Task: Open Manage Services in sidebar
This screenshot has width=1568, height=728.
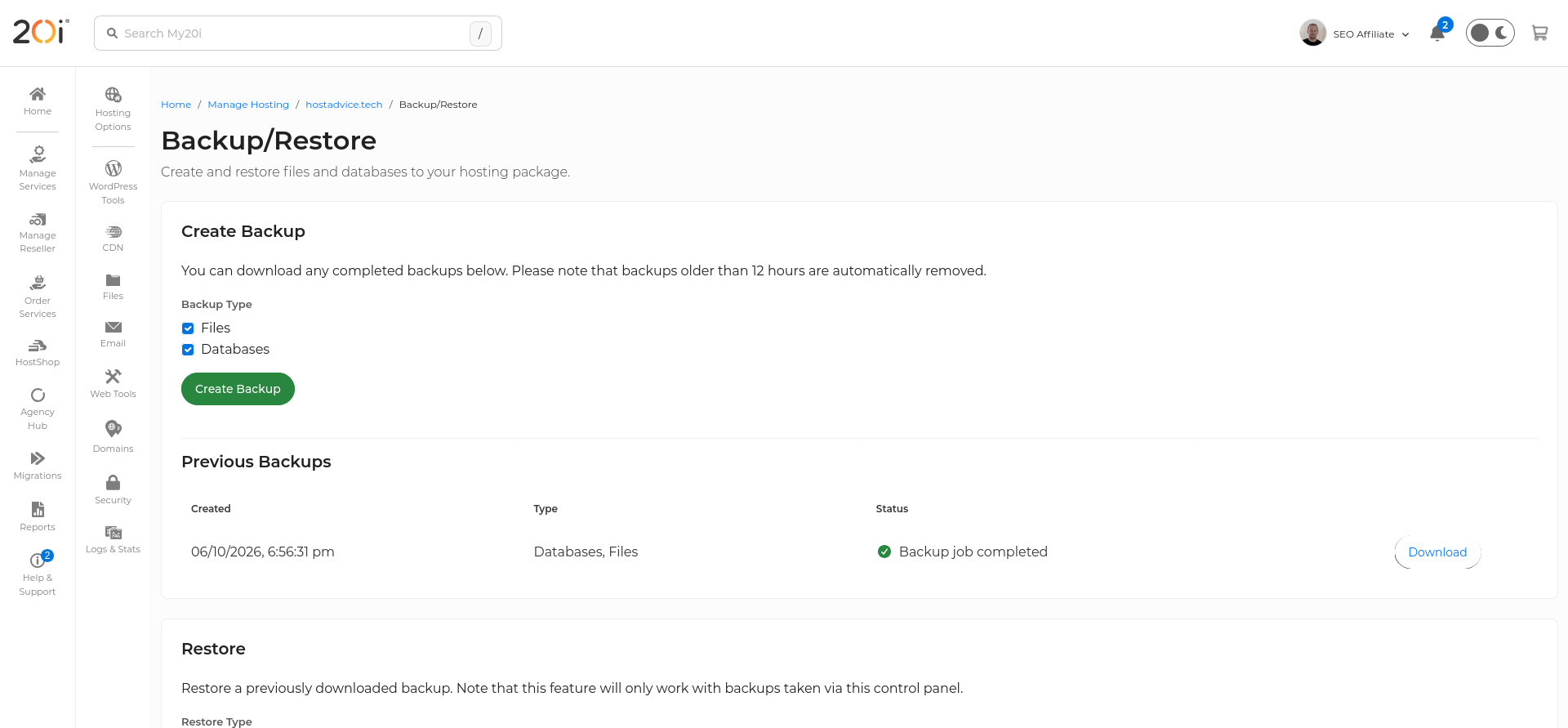Action: click(38, 168)
